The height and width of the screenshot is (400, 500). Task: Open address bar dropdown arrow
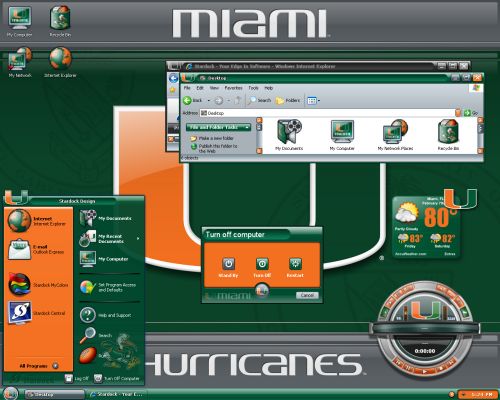(x=458, y=113)
